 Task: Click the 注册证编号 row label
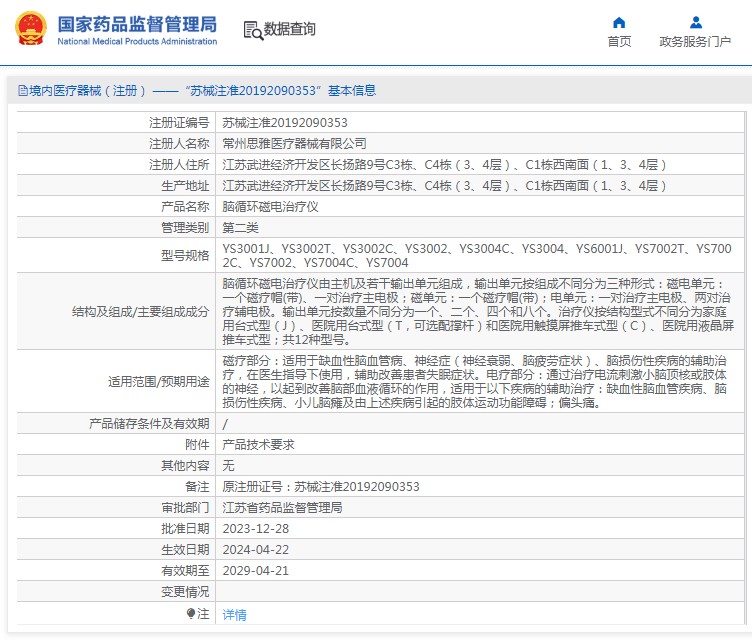coord(179,123)
